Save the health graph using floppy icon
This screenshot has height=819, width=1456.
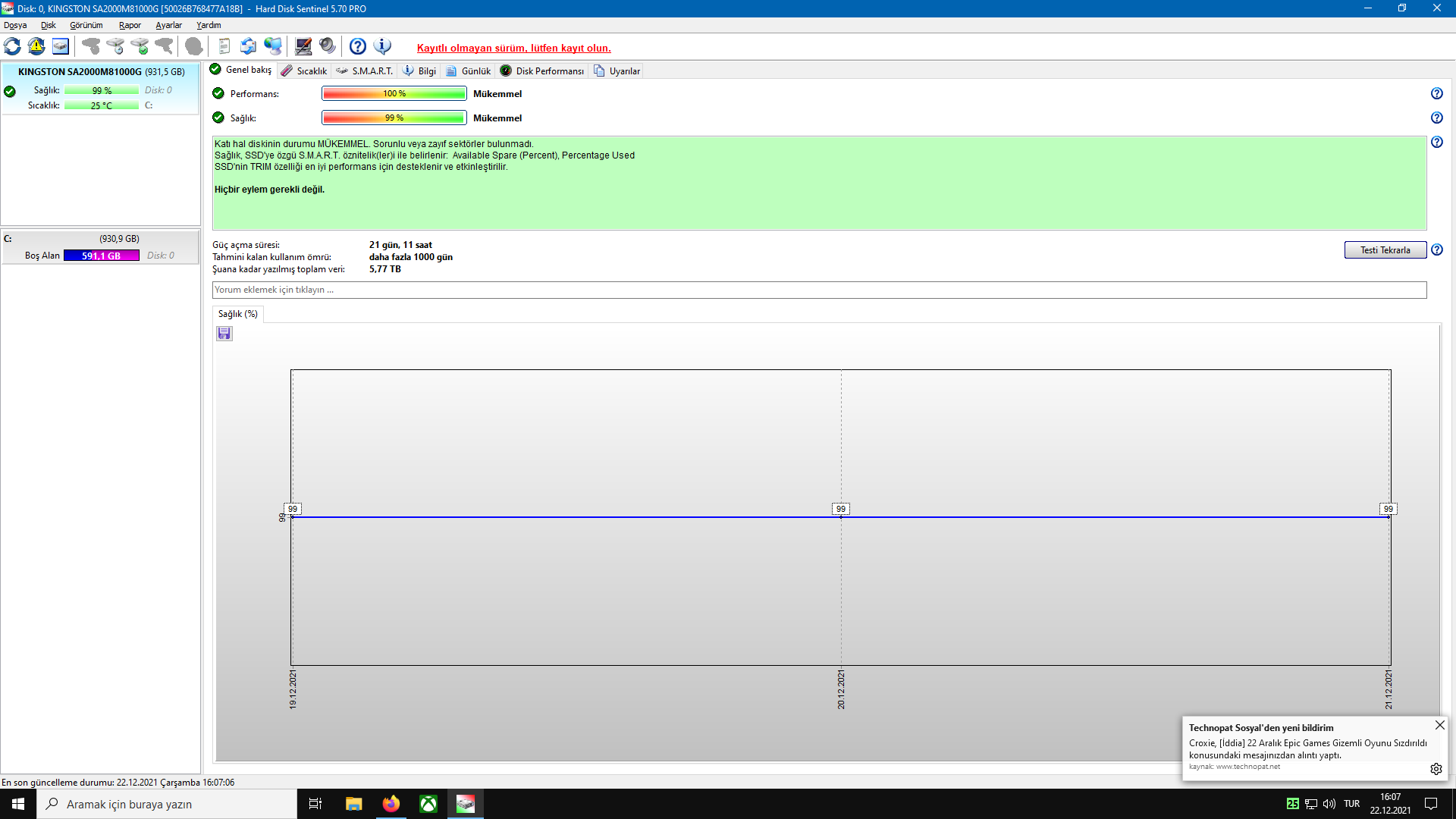click(x=224, y=334)
